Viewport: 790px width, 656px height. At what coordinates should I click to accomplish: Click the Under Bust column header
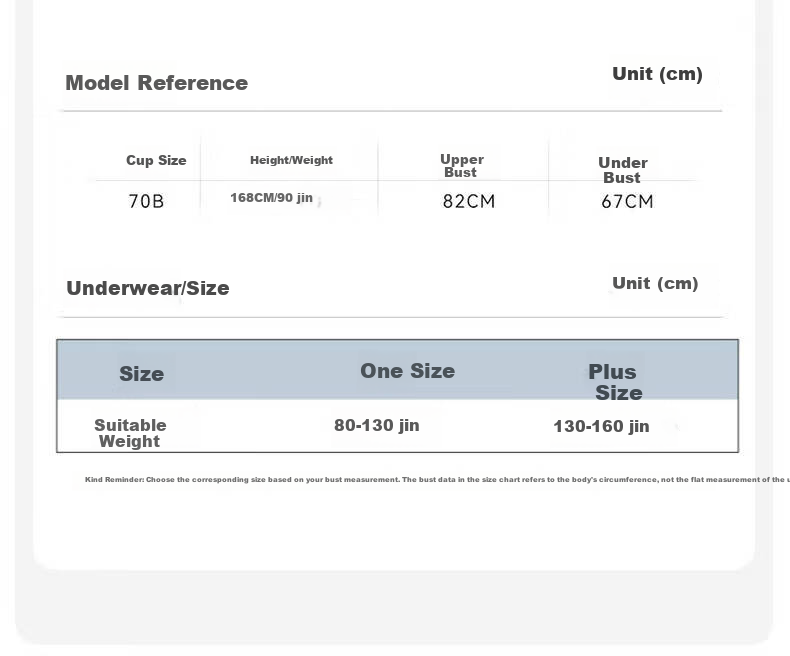point(623,170)
